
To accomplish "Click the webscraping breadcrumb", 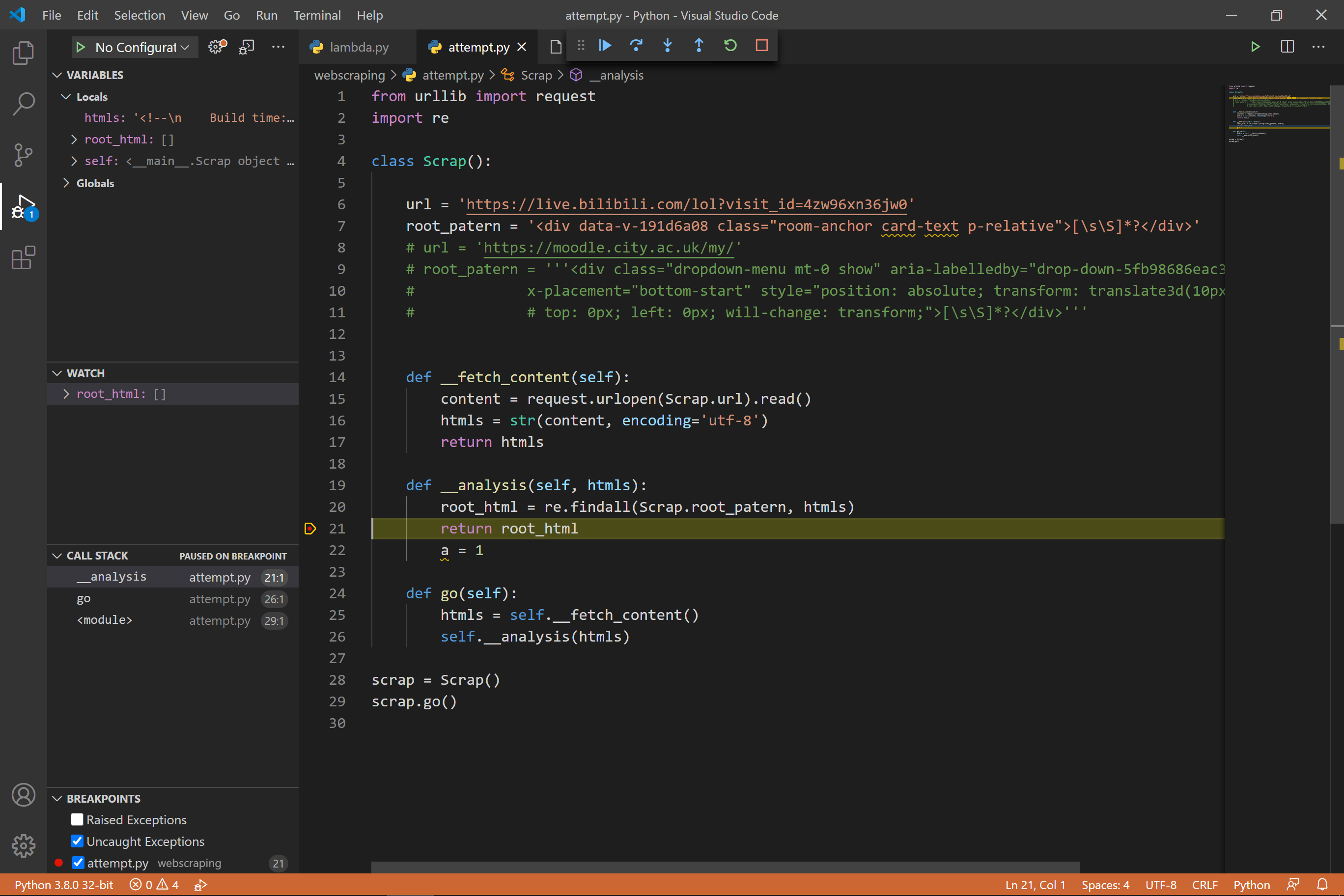I will 349,76.
